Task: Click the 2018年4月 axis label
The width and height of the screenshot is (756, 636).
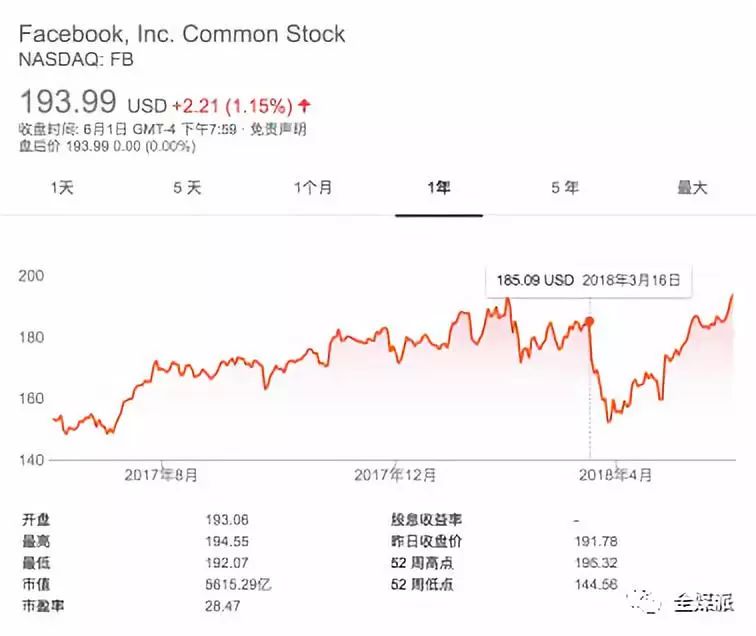Action: click(x=613, y=475)
